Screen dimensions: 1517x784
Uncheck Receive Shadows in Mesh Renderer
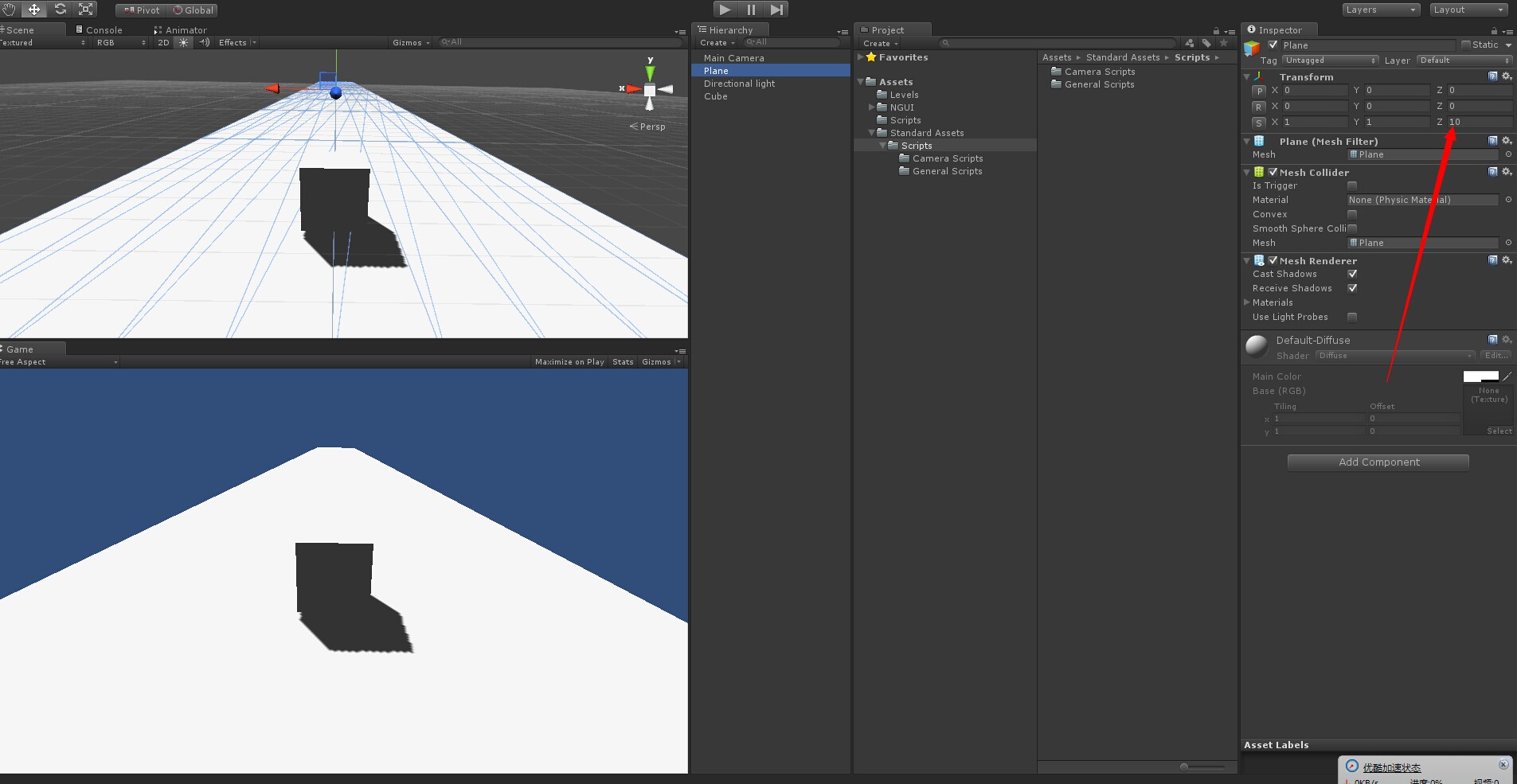(x=1352, y=288)
